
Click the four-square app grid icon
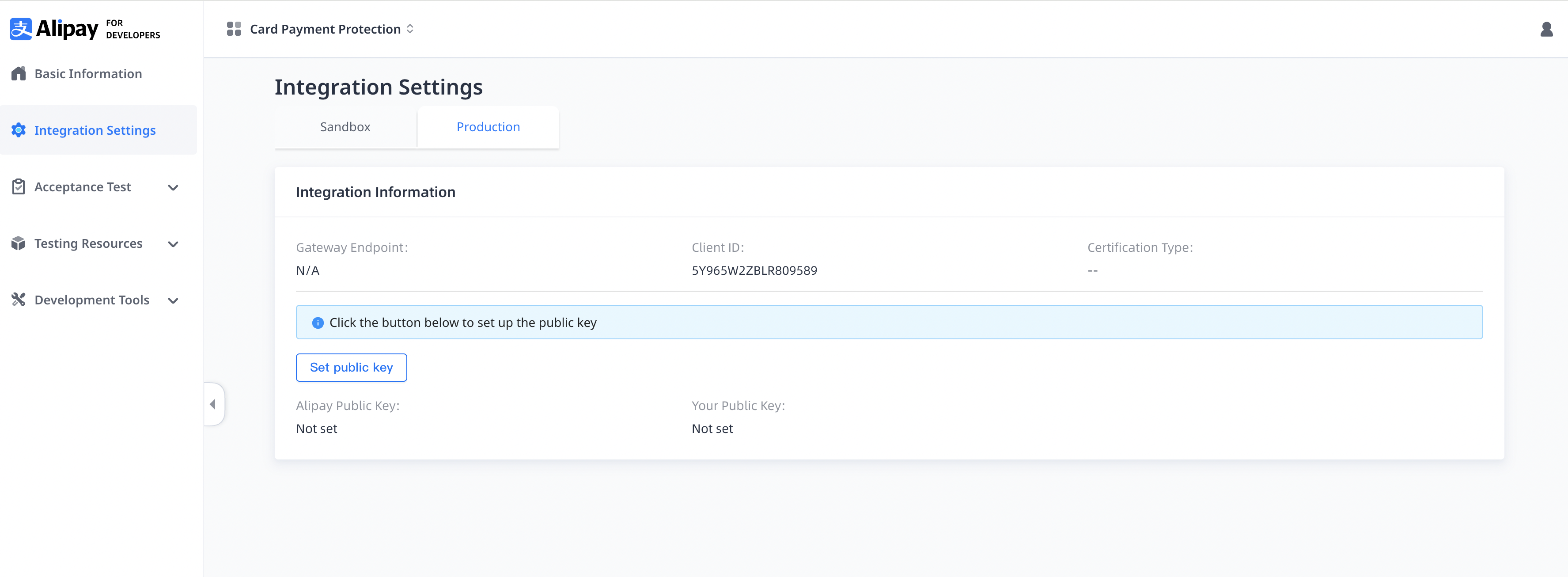tap(234, 29)
